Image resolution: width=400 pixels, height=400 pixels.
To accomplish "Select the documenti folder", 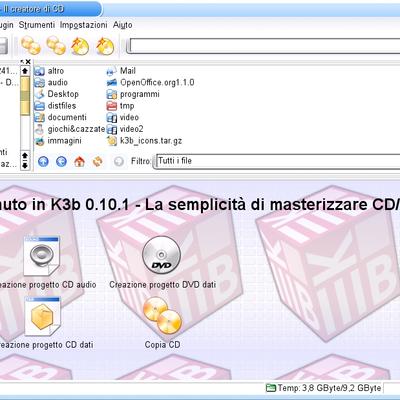I will point(61,117).
